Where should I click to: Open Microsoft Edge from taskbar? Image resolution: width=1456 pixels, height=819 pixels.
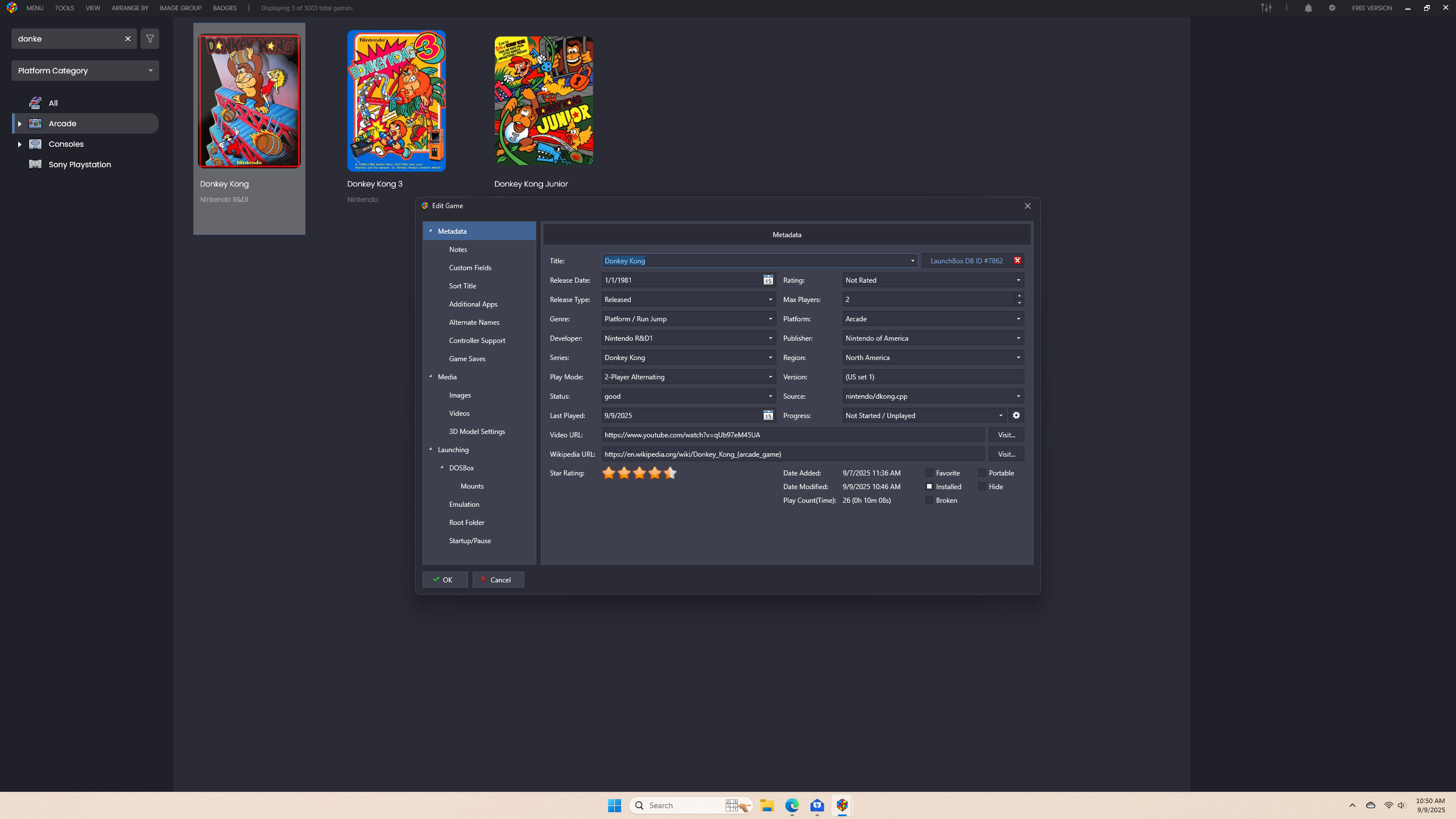click(792, 805)
